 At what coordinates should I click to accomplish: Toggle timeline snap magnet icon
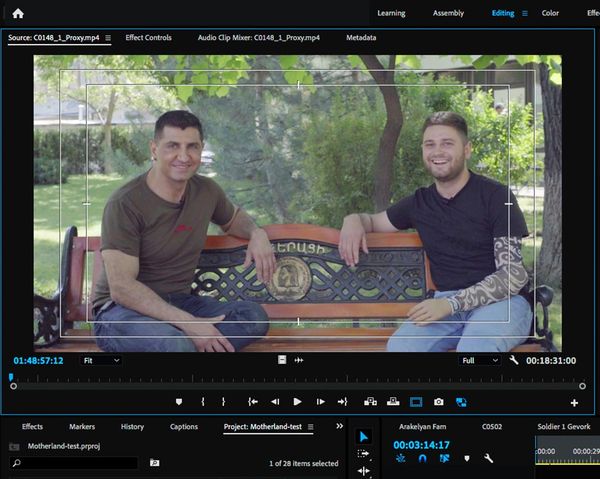tap(422, 459)
